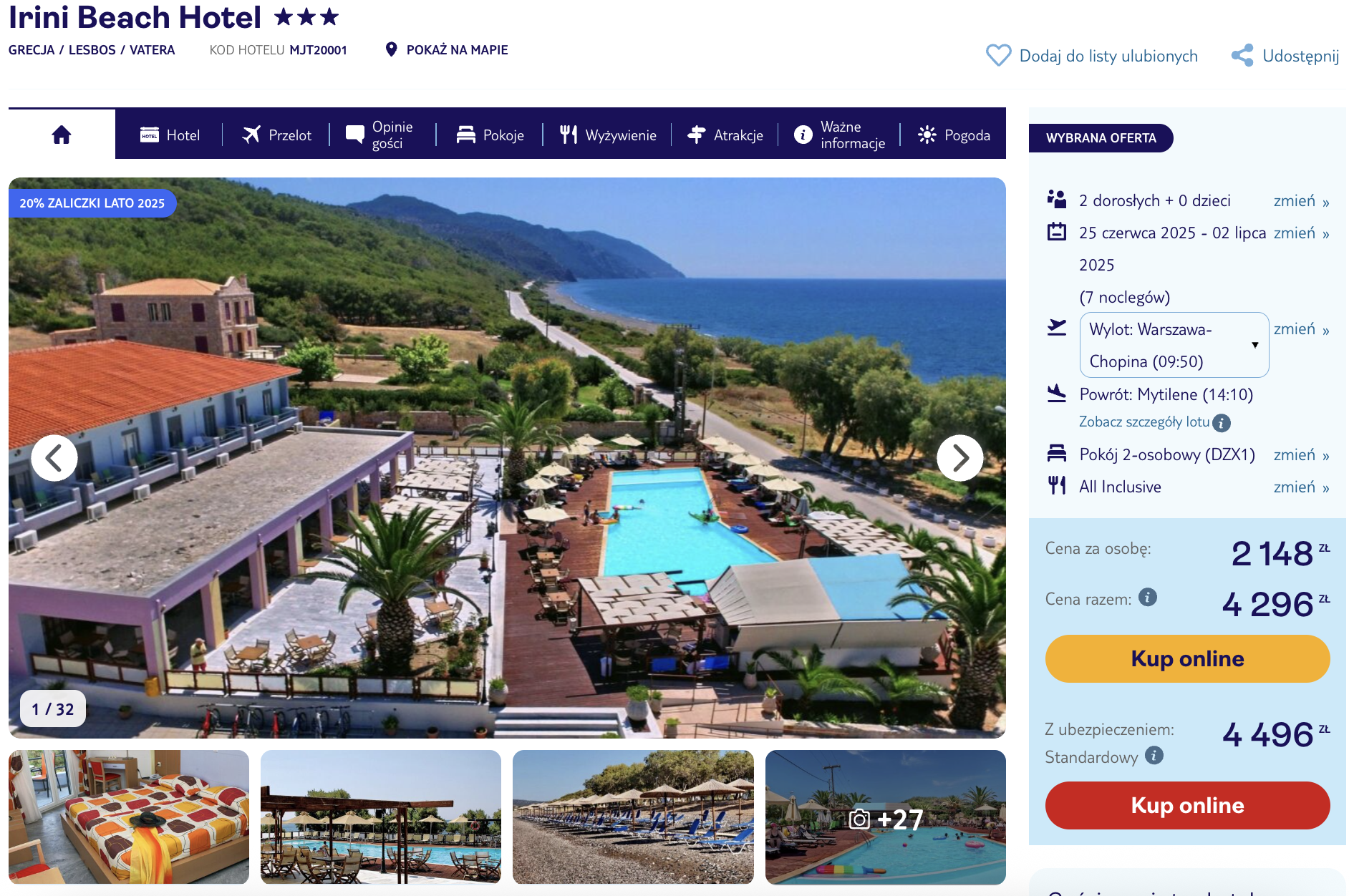
Task: Open flight details info icon
Action: [x=1222, y=423]
